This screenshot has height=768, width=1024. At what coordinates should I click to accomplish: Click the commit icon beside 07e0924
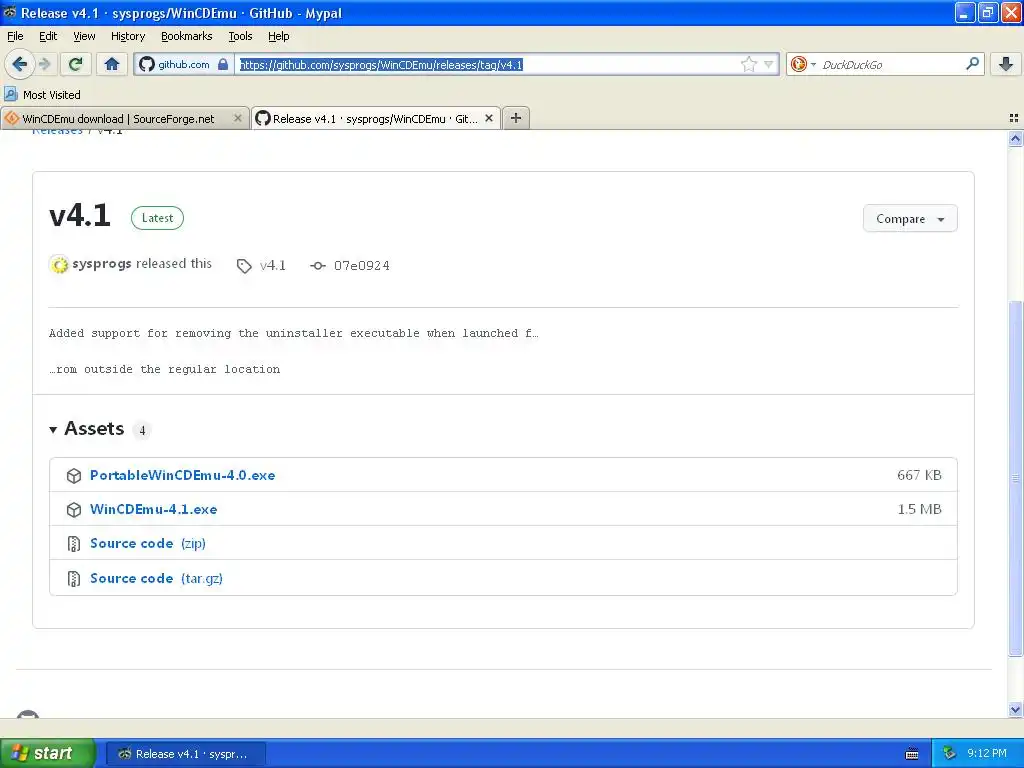pos(317,266)
